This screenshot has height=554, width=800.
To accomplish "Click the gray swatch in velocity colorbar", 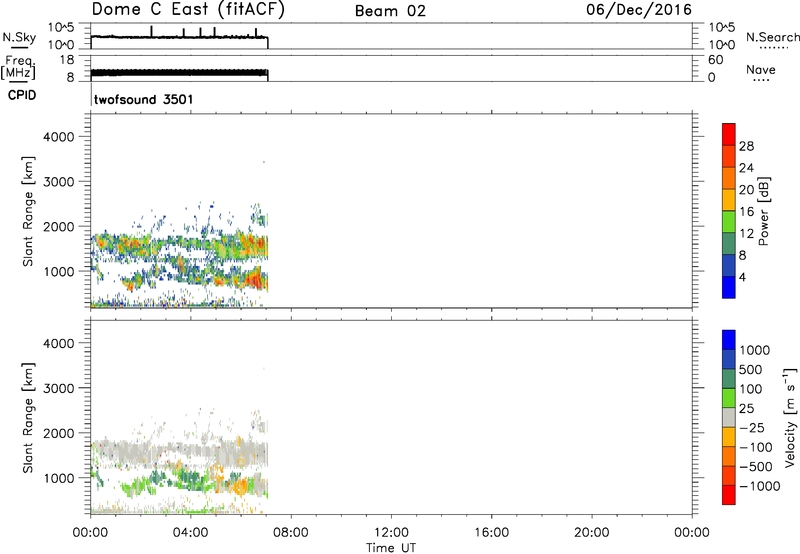I will pyautogui.click(x=729, y=418).
